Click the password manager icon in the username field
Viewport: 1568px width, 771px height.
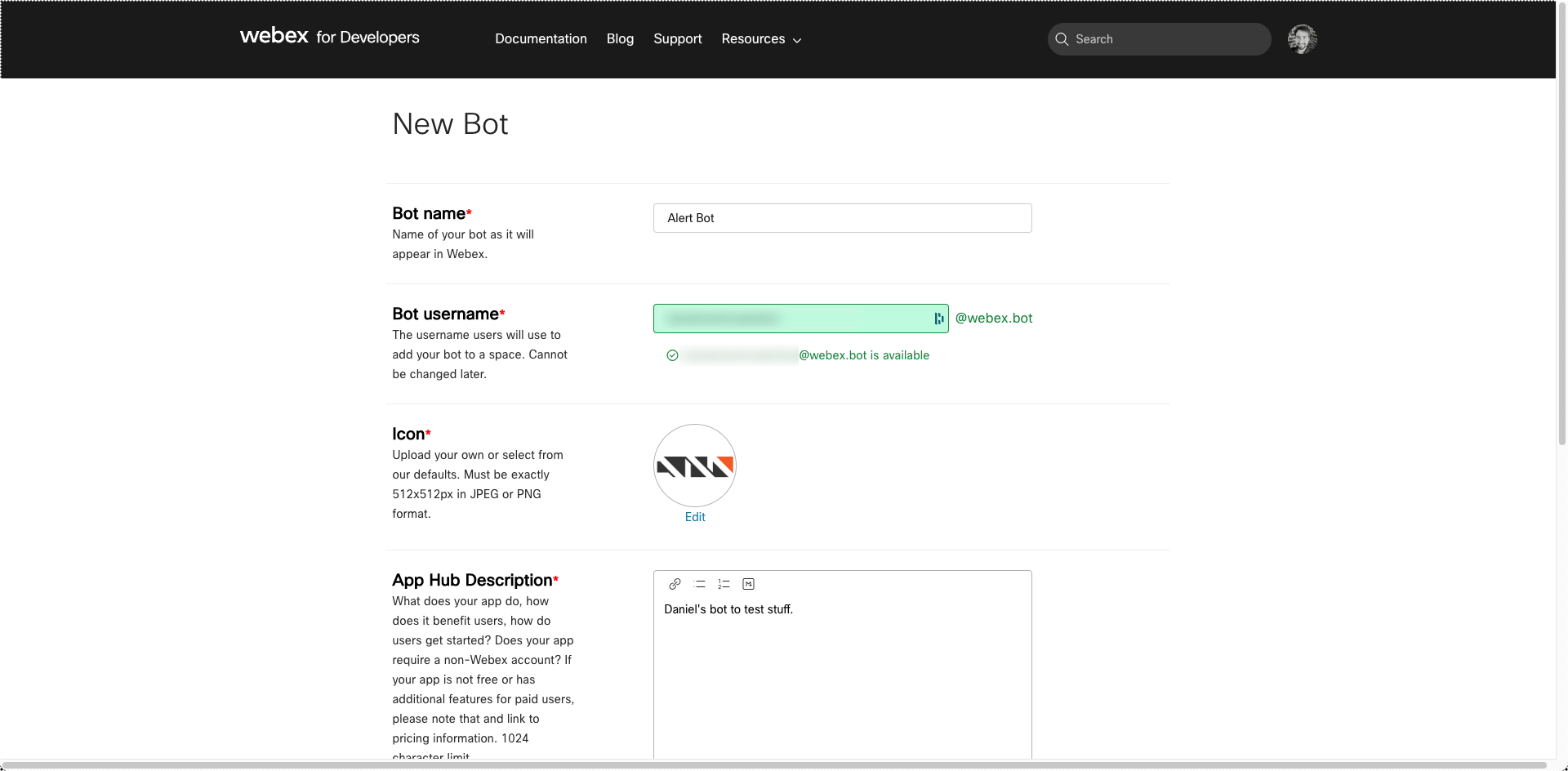tap(938, 319)
